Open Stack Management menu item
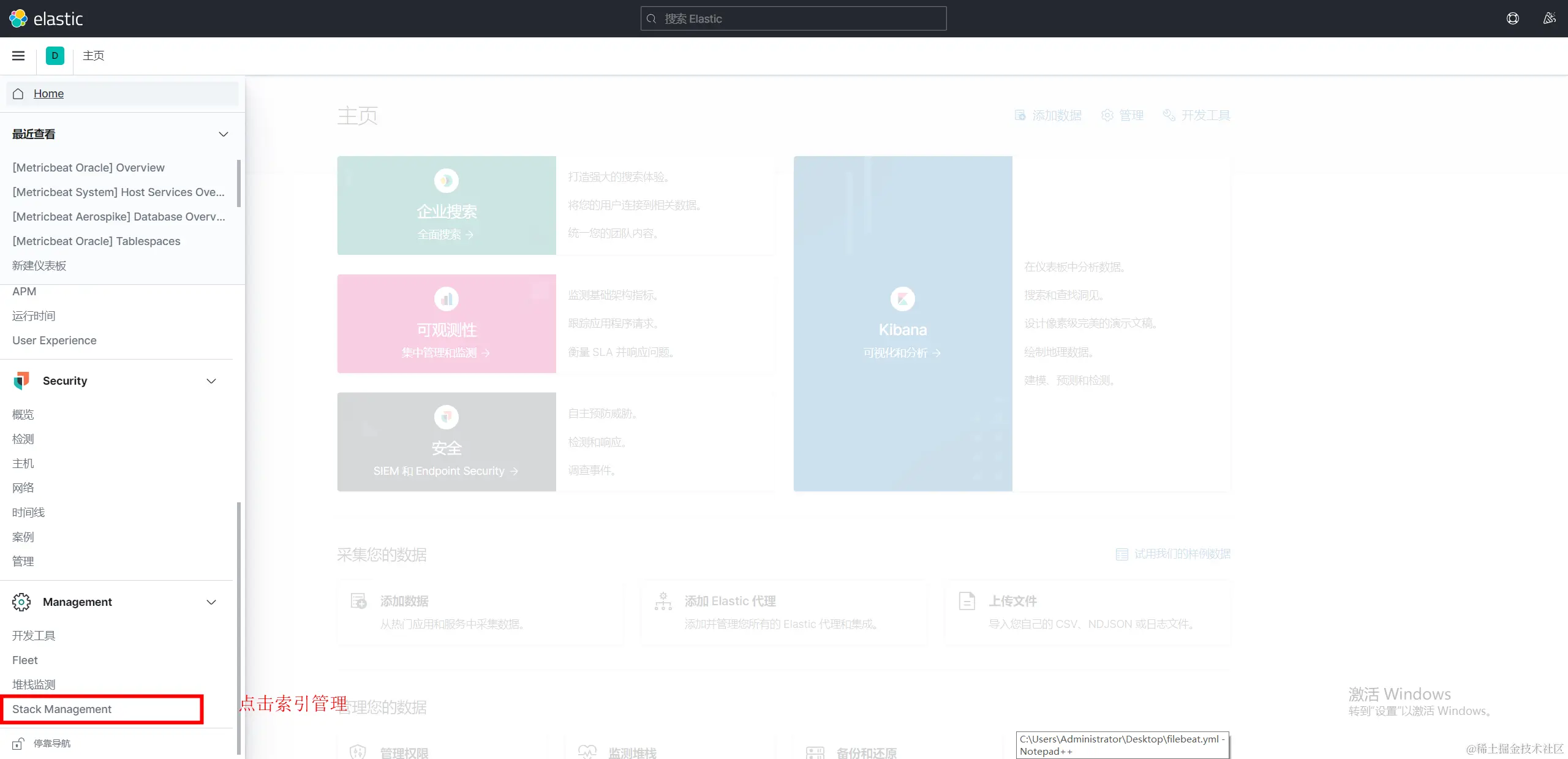The width and height of the screenshot is (1568, 759). point(62,709)
